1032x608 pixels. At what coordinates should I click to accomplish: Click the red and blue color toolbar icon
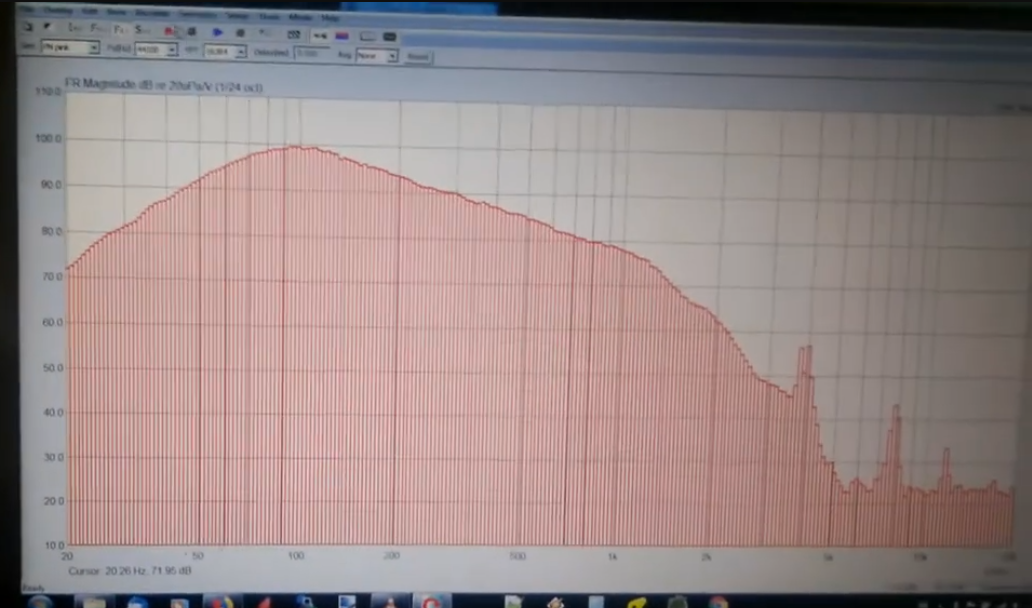(342, 36)
